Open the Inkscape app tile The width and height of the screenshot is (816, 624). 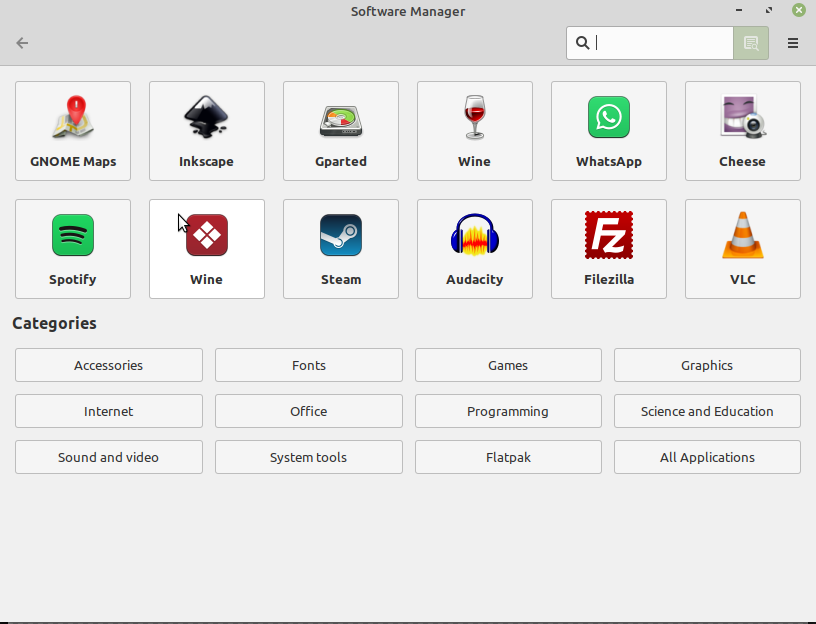[207, 131]
